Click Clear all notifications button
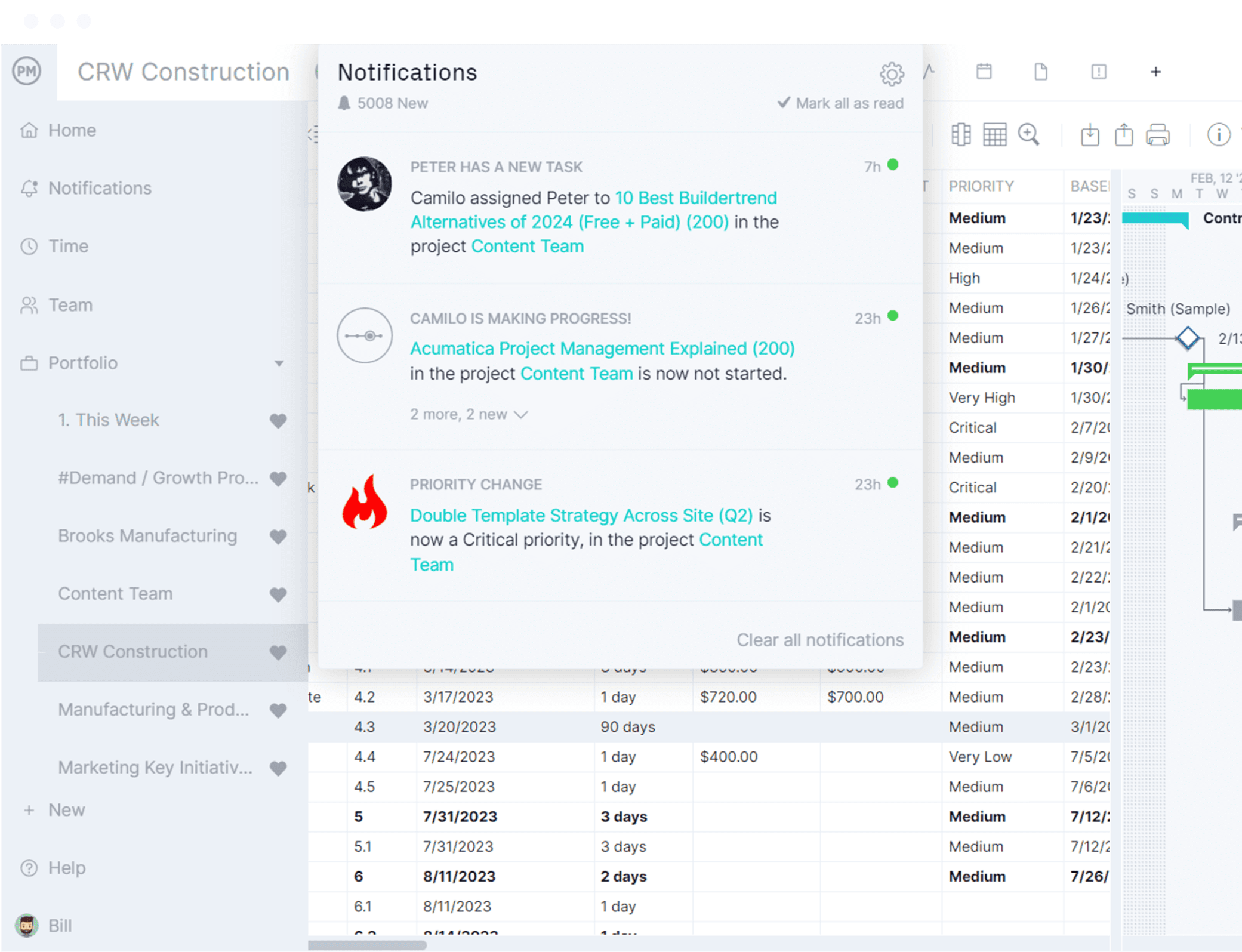The width and height of the screenshot is (1242, 952). (819, 639)
